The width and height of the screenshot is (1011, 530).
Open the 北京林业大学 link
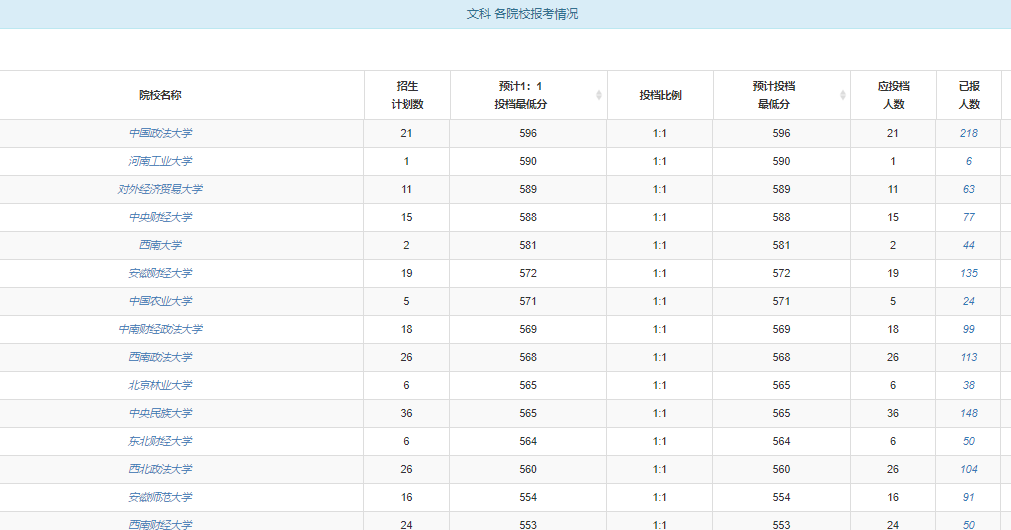point(161,386)
